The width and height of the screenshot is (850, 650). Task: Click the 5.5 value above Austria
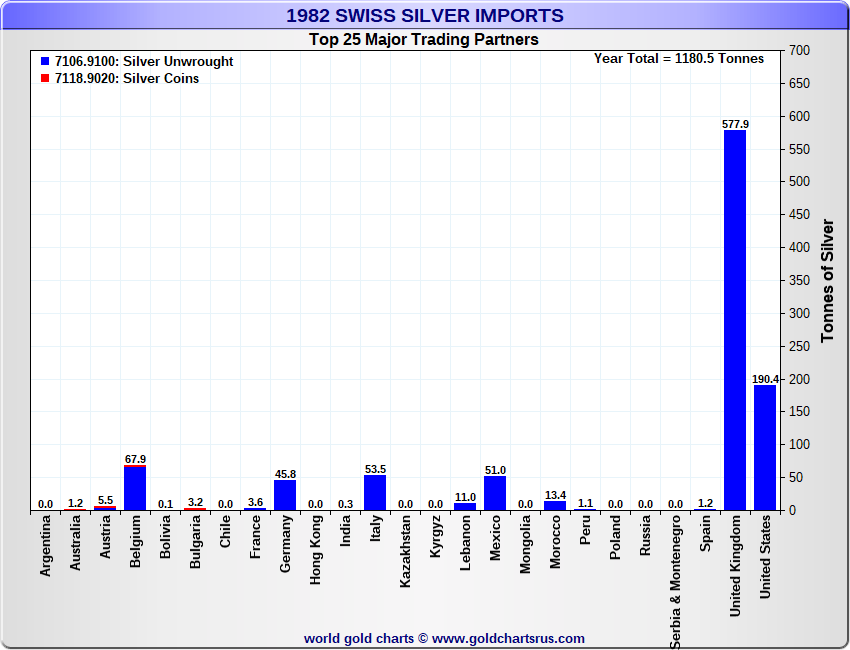click(x=105, y=500)
